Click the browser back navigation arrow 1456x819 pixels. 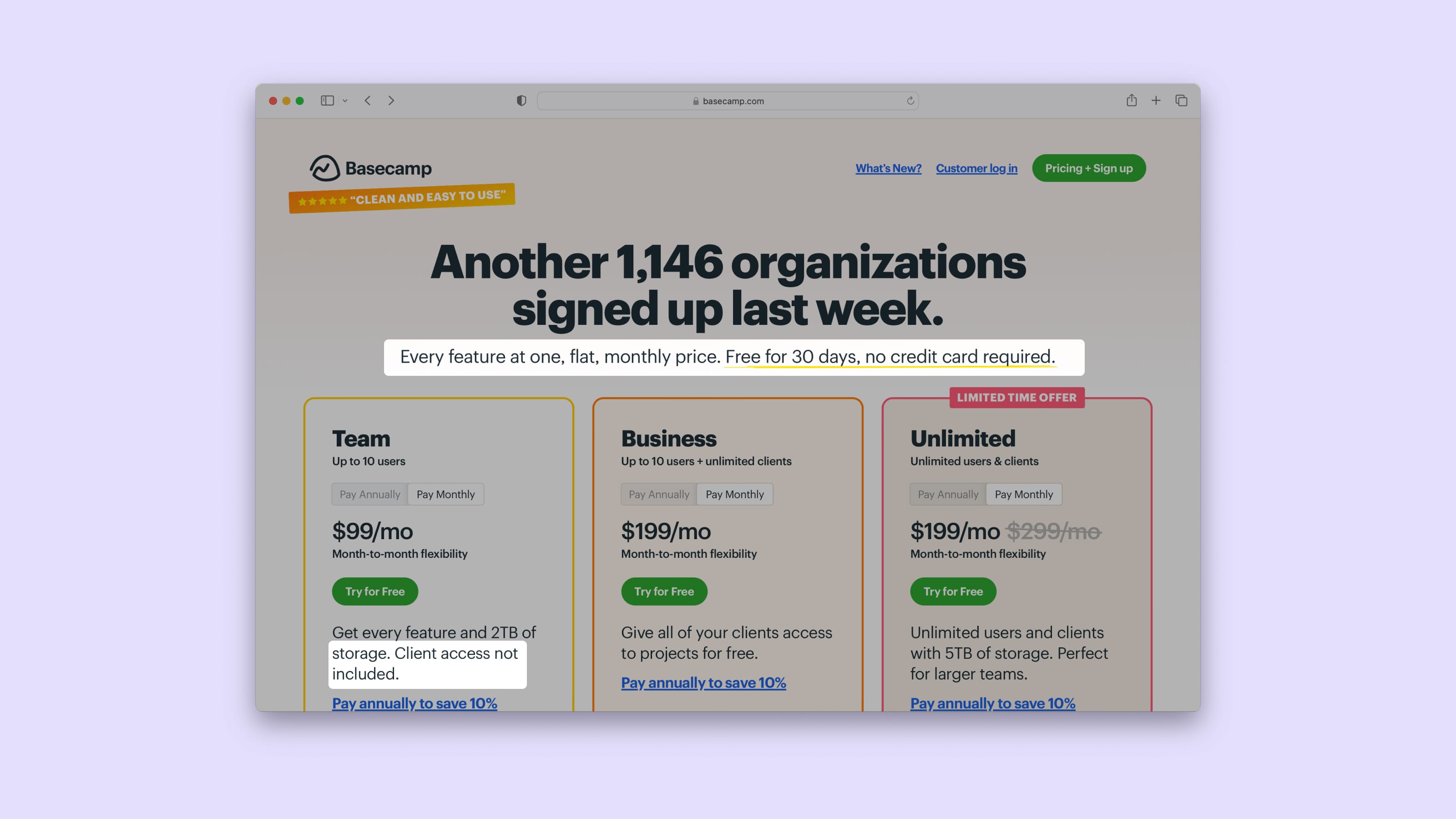coord(368,100)
